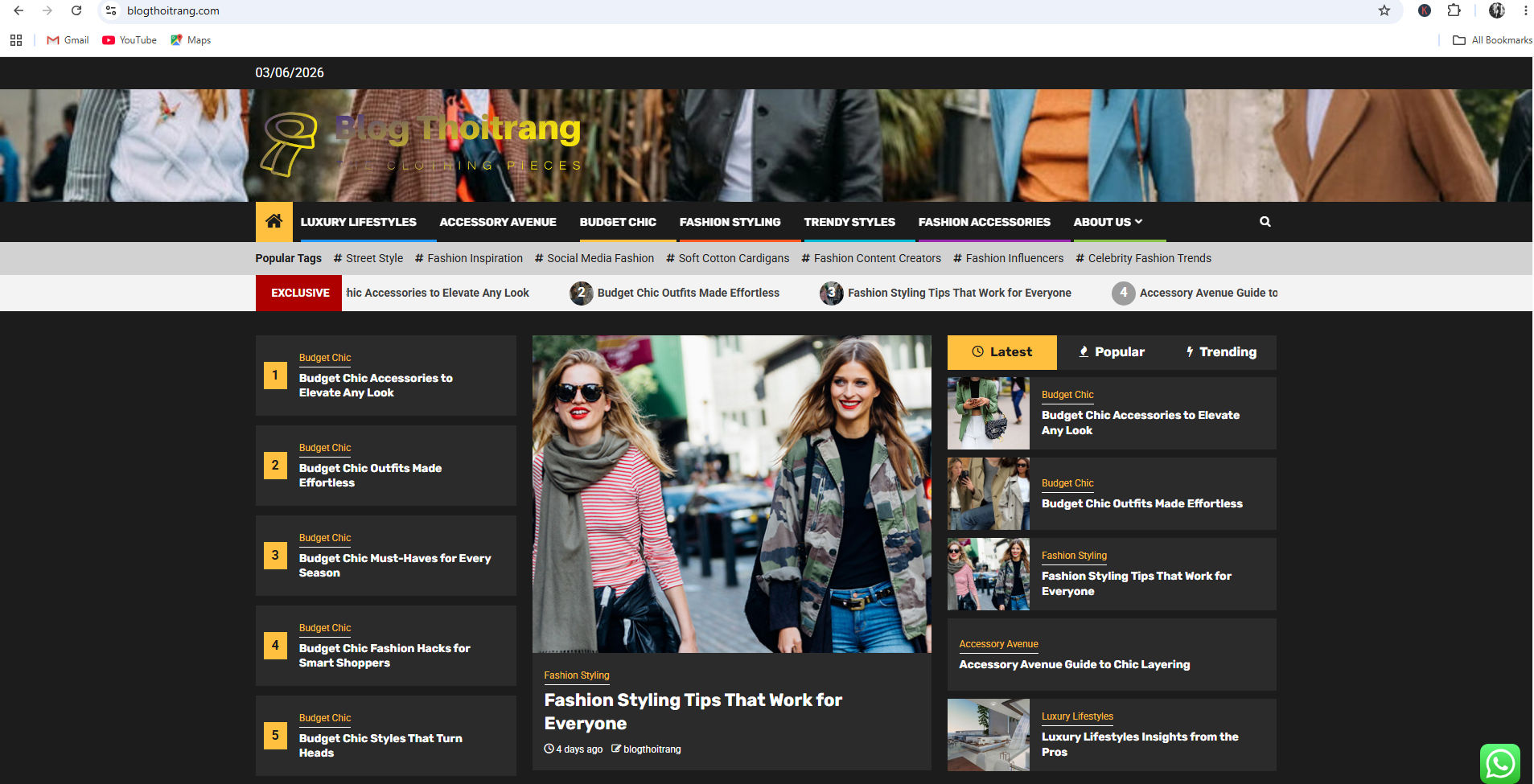Image resolution: width=1534 pixels, height=784 pixels.
Task: Open YouTube bookmark
Action: [130, 40]
